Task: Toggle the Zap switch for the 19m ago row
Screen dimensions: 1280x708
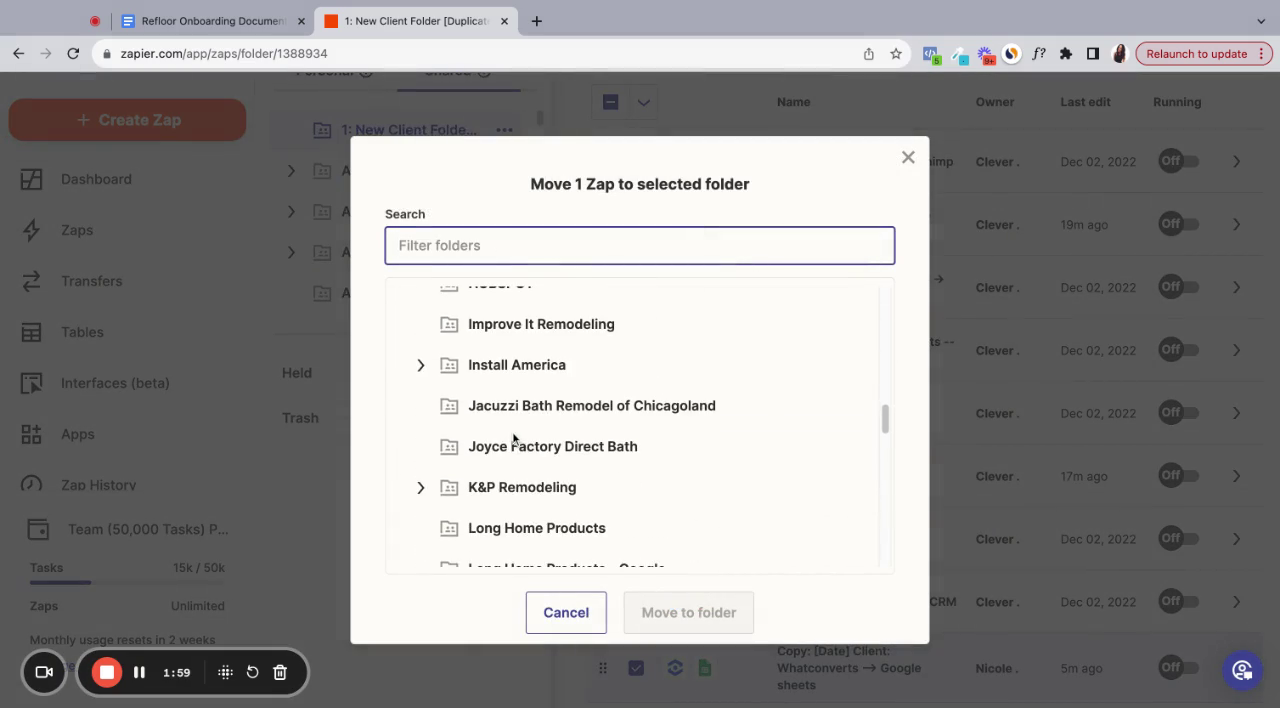Action: (x=1179, y=225)
